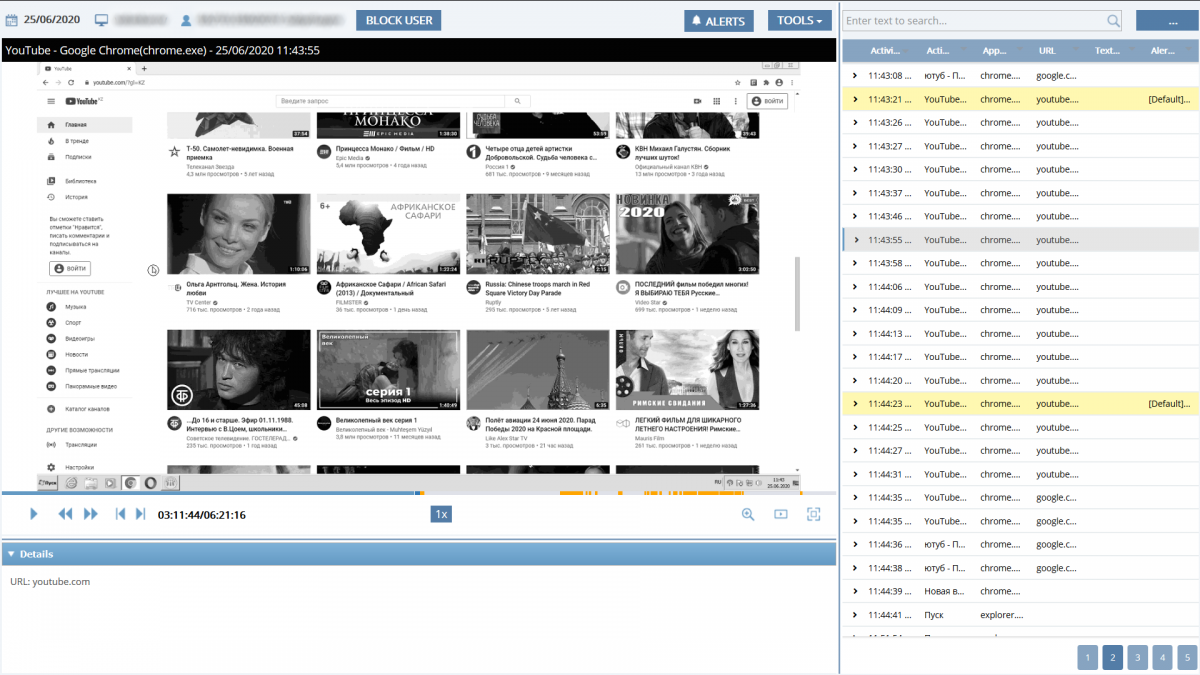
Task: Go to page 3 of activity list
Action: coord(1137,657)
